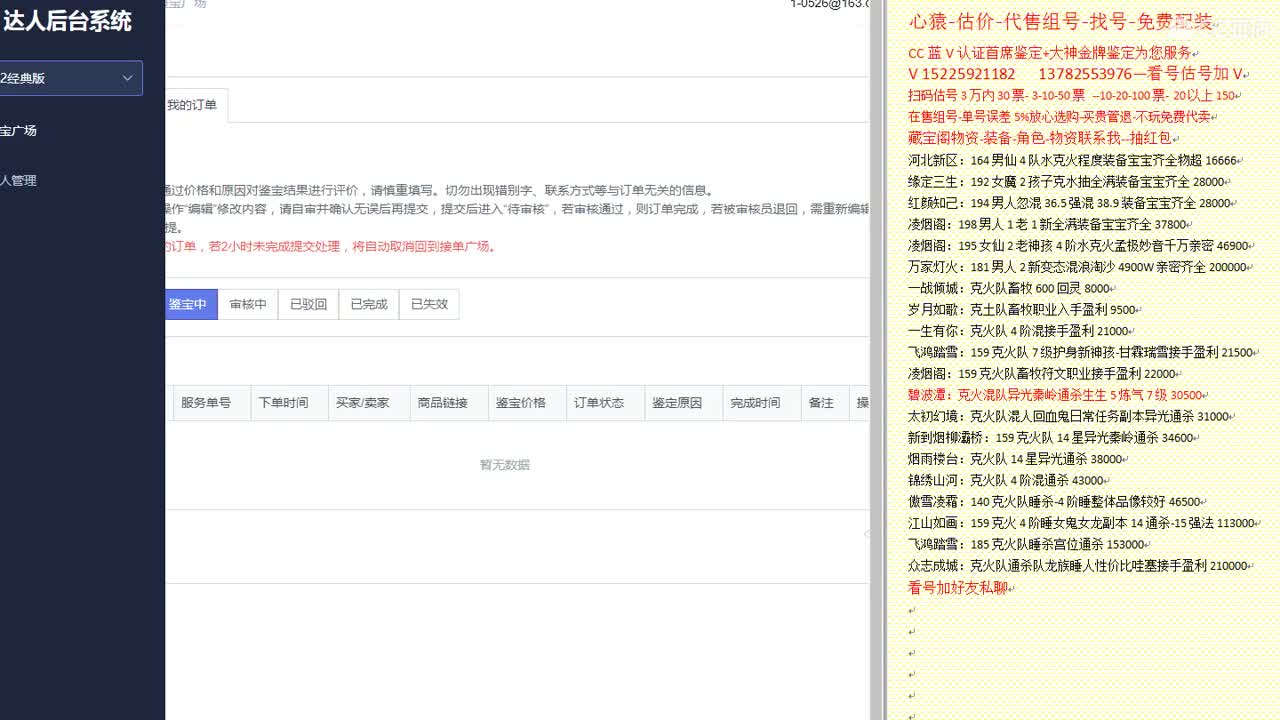Open 宝广场 in the sidebar
This screenshot has width=1280, height=720.
[19, 131]
